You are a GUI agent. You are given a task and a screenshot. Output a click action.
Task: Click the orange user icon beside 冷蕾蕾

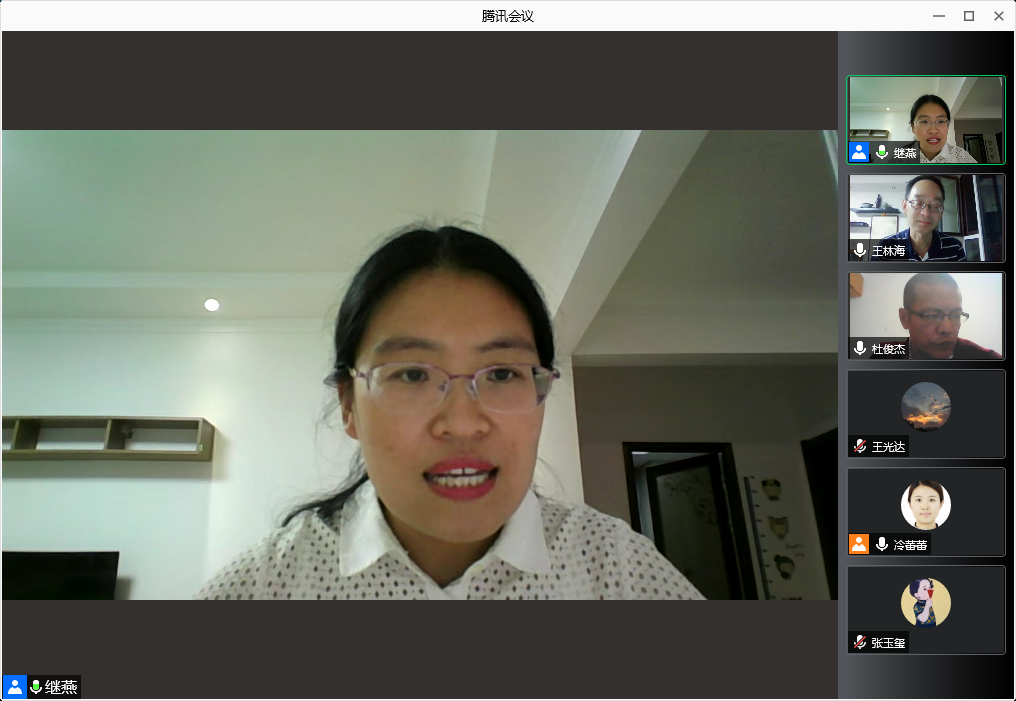(x=859, y=544)
